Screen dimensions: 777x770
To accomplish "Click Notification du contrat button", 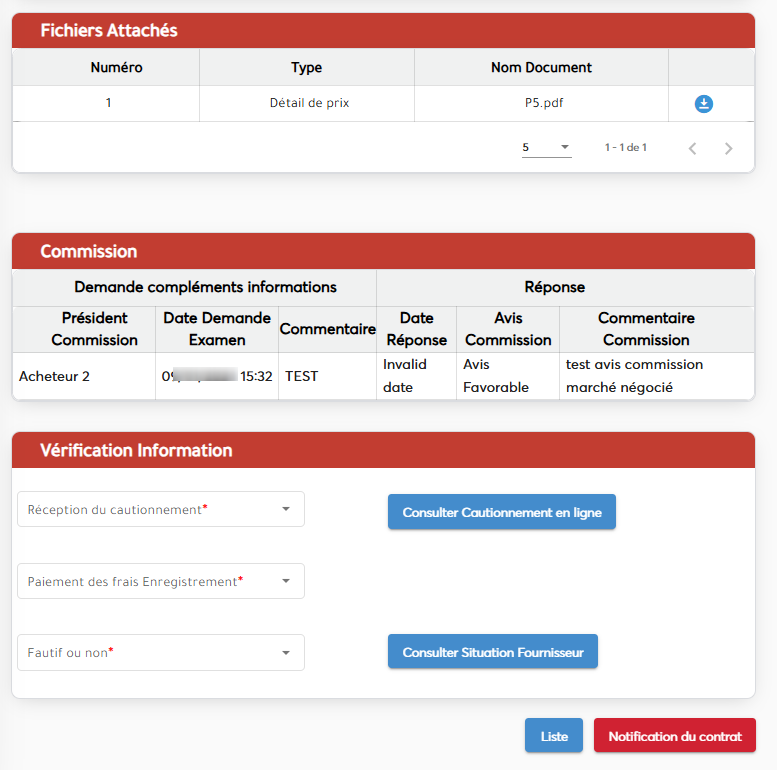I will [675, 736].
